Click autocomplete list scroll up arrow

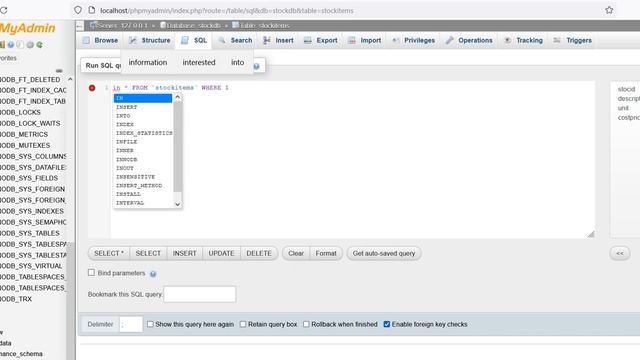[178, 97]
